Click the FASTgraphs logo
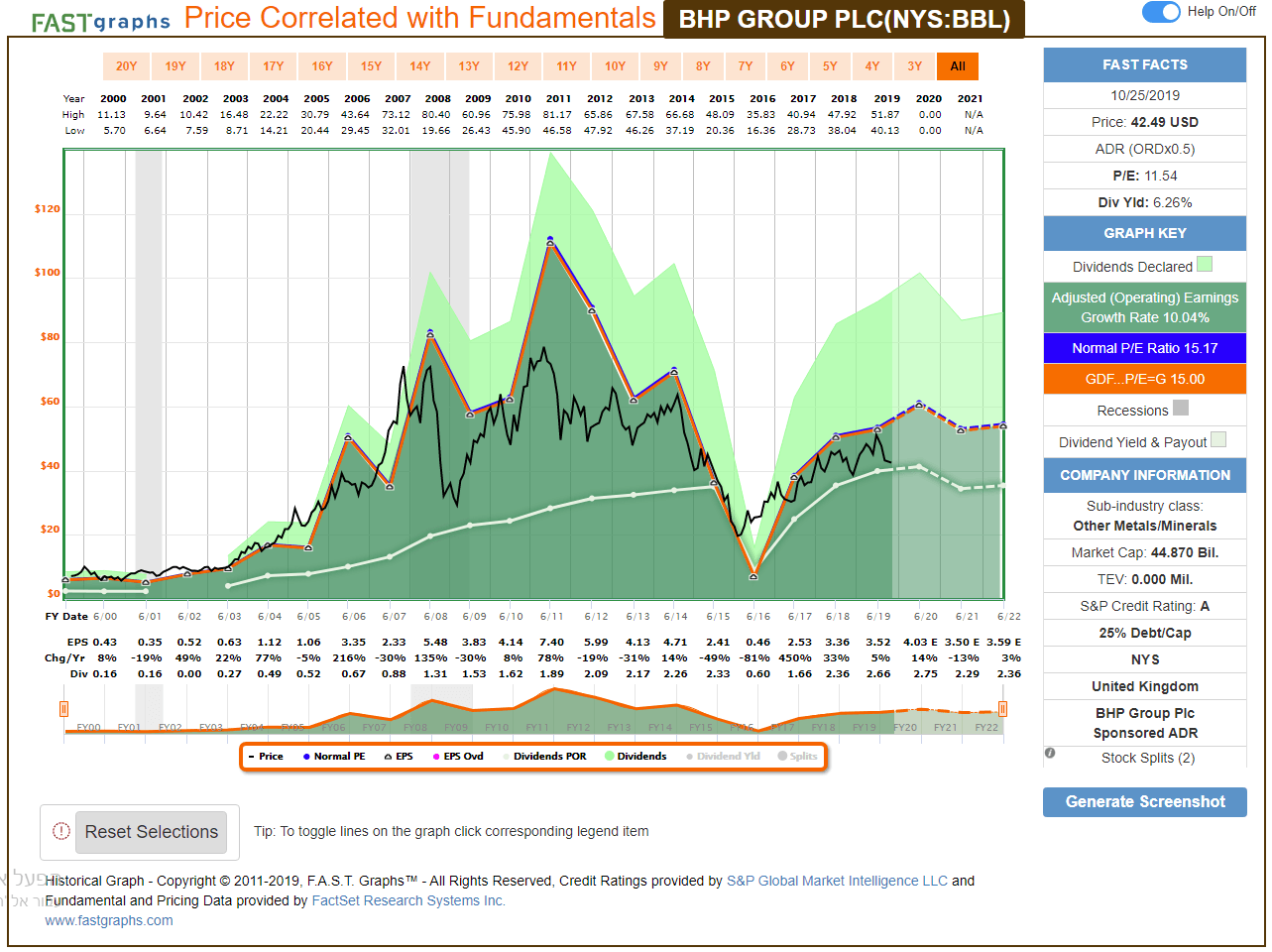Image resolution: width=1272 pixels, height=952 pixels. click(x=97, y=18)
